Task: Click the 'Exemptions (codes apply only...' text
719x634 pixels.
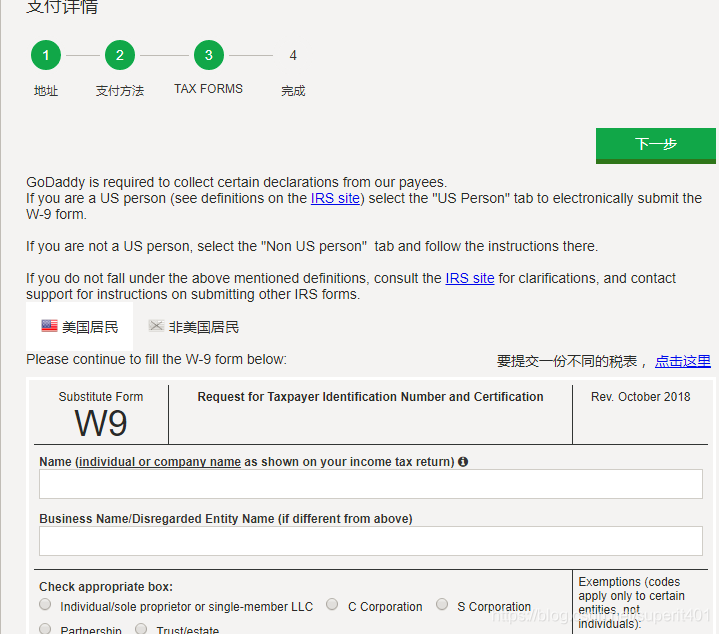Action: point(631,602)
